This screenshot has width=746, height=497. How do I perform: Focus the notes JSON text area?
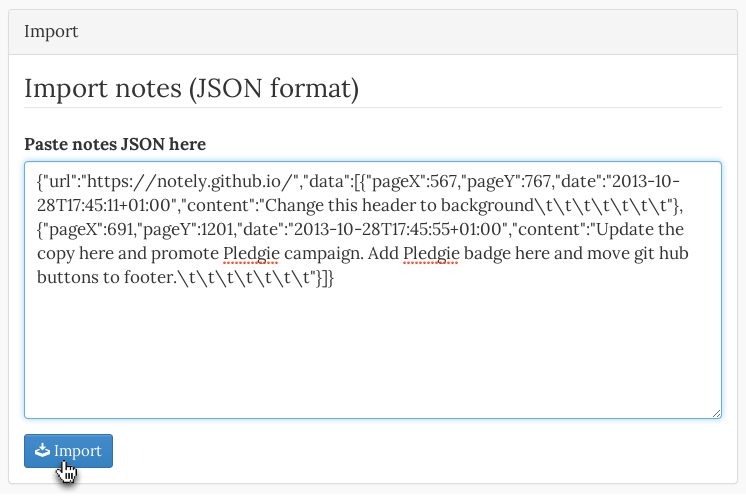pyautogui.click(x=373, y=290)
